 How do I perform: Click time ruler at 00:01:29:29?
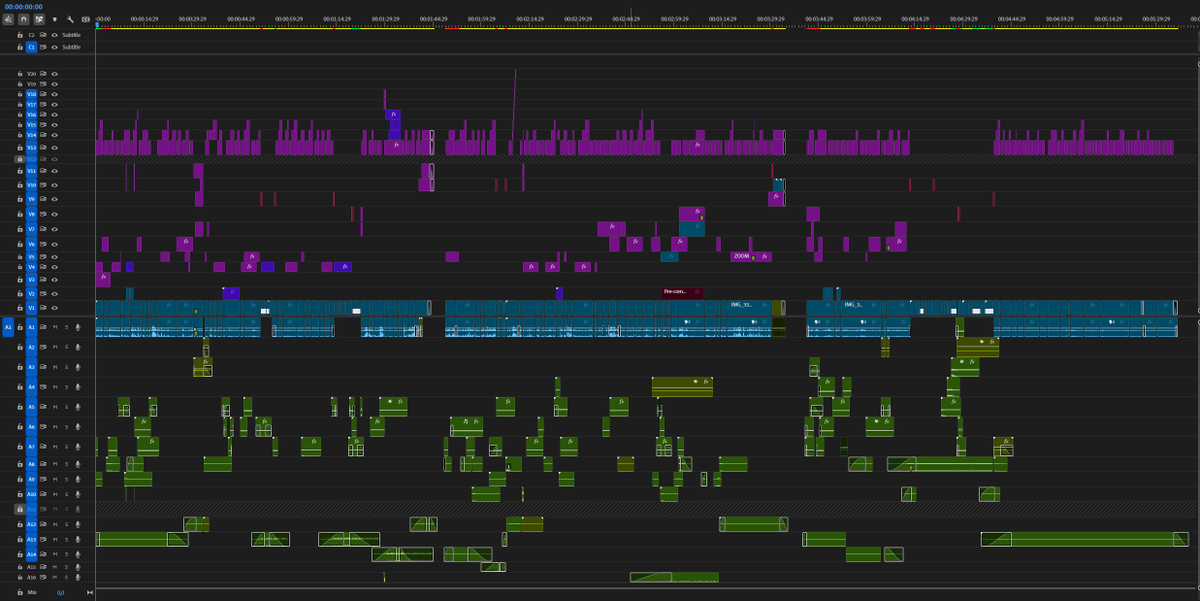tap(385, 19)
